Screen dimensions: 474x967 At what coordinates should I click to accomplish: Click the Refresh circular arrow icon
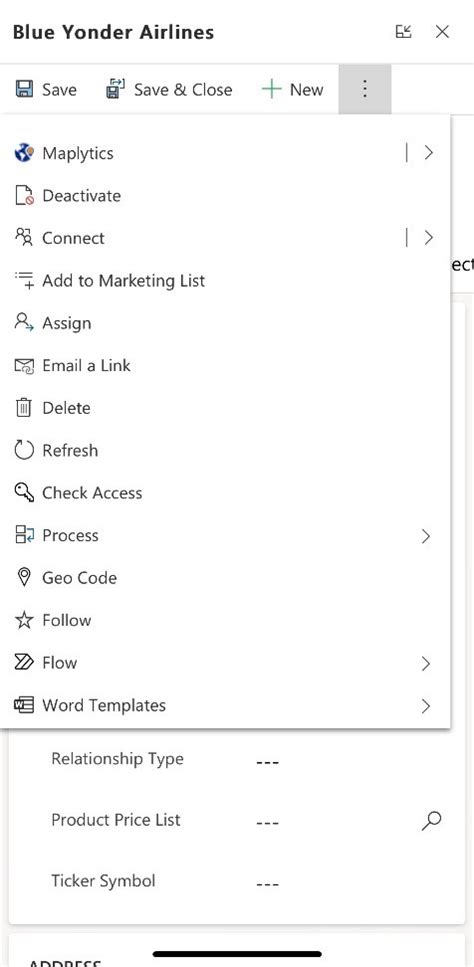click(x=23, y=450)
